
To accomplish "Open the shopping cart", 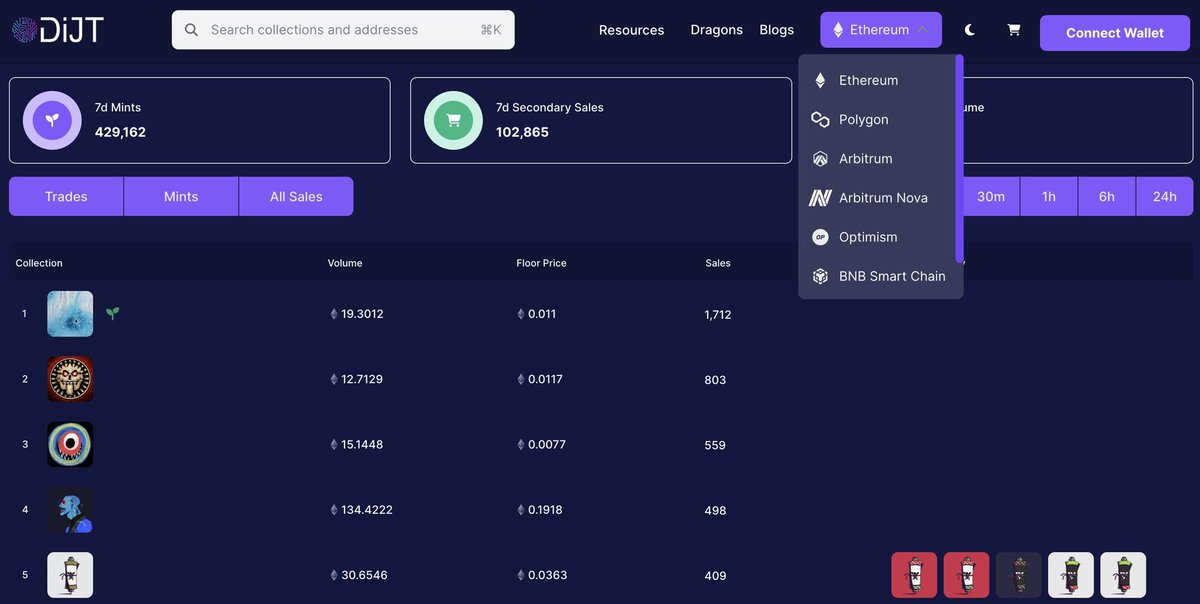I will (x=1014, y=30).
